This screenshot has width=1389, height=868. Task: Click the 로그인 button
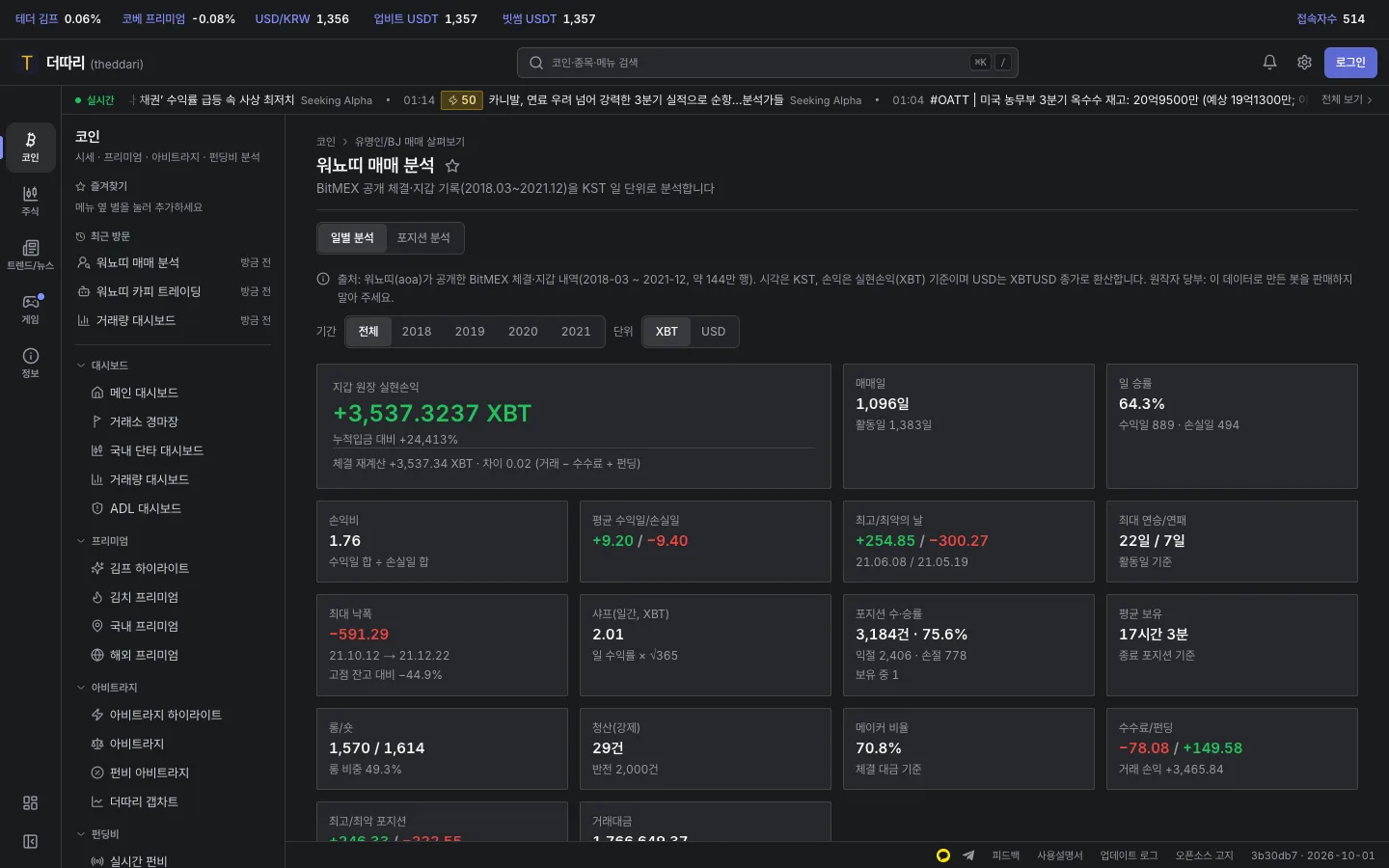1350,63
